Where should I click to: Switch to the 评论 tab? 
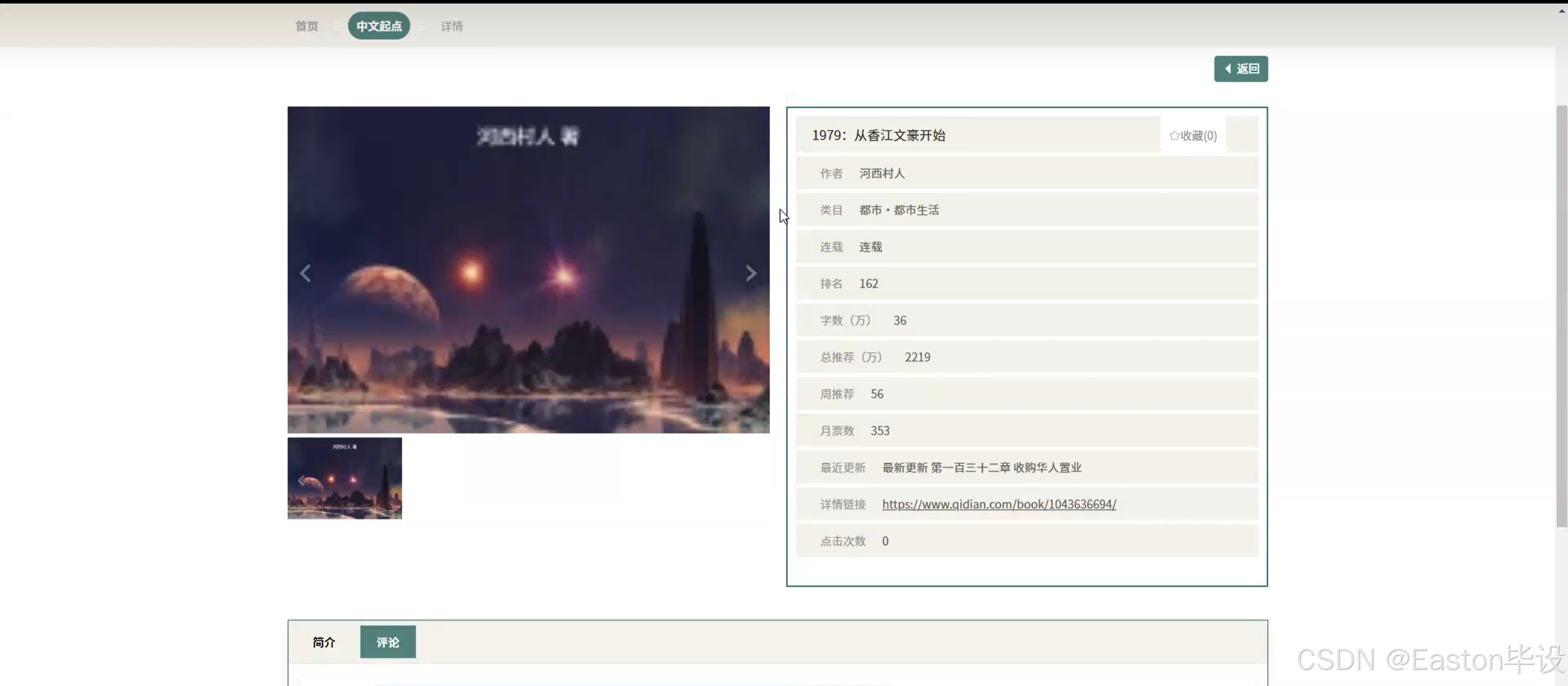click(x=388, y=642)
